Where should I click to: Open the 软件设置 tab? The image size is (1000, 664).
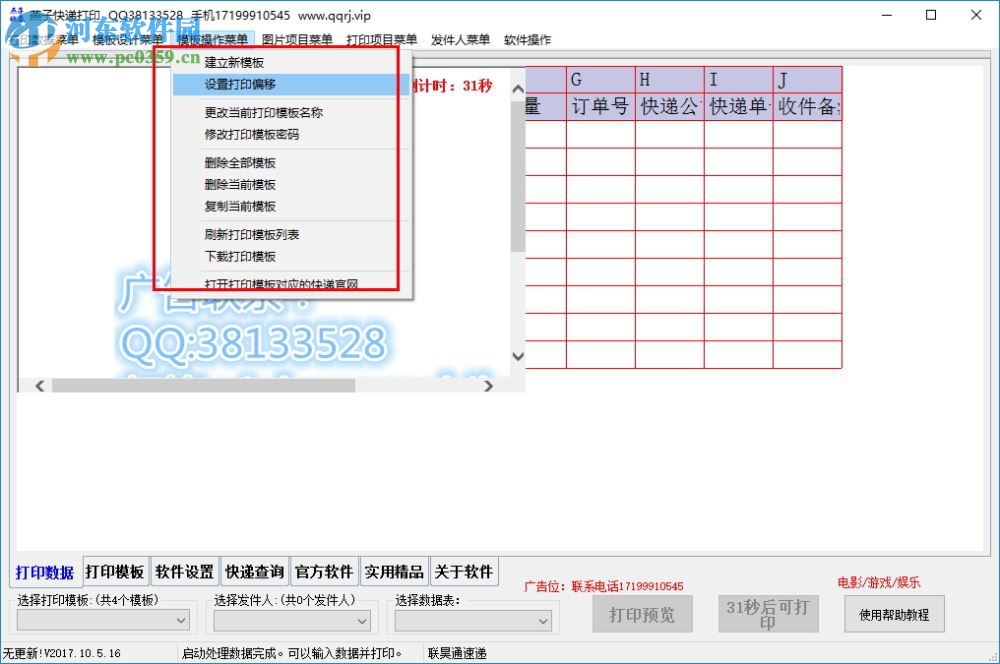point(184,572)
